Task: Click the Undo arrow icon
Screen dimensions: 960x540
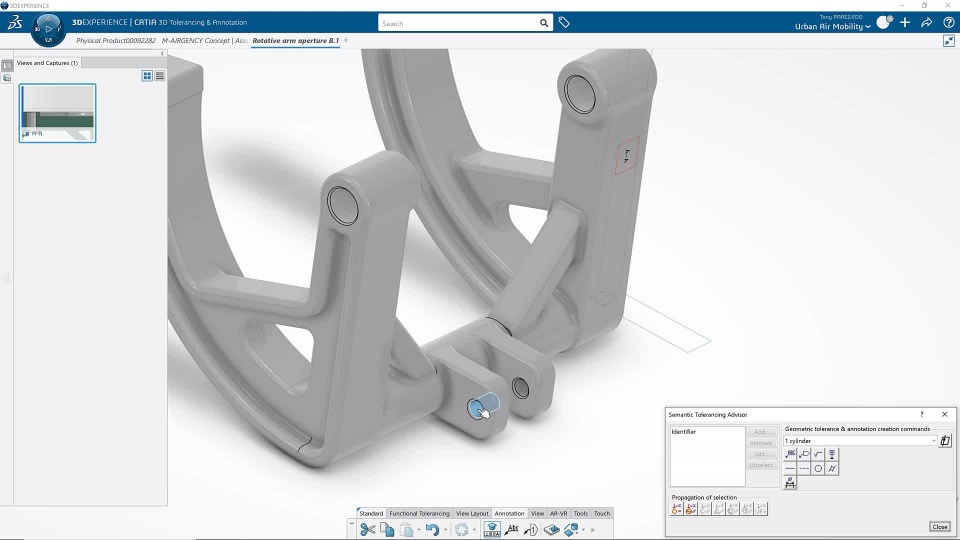Action: click(432, 530)
